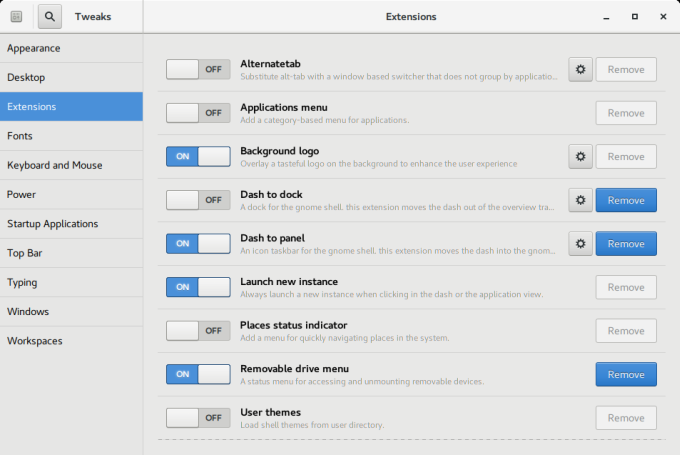
Task: Click Remove for Applications menu
Action: pos(626,113)
